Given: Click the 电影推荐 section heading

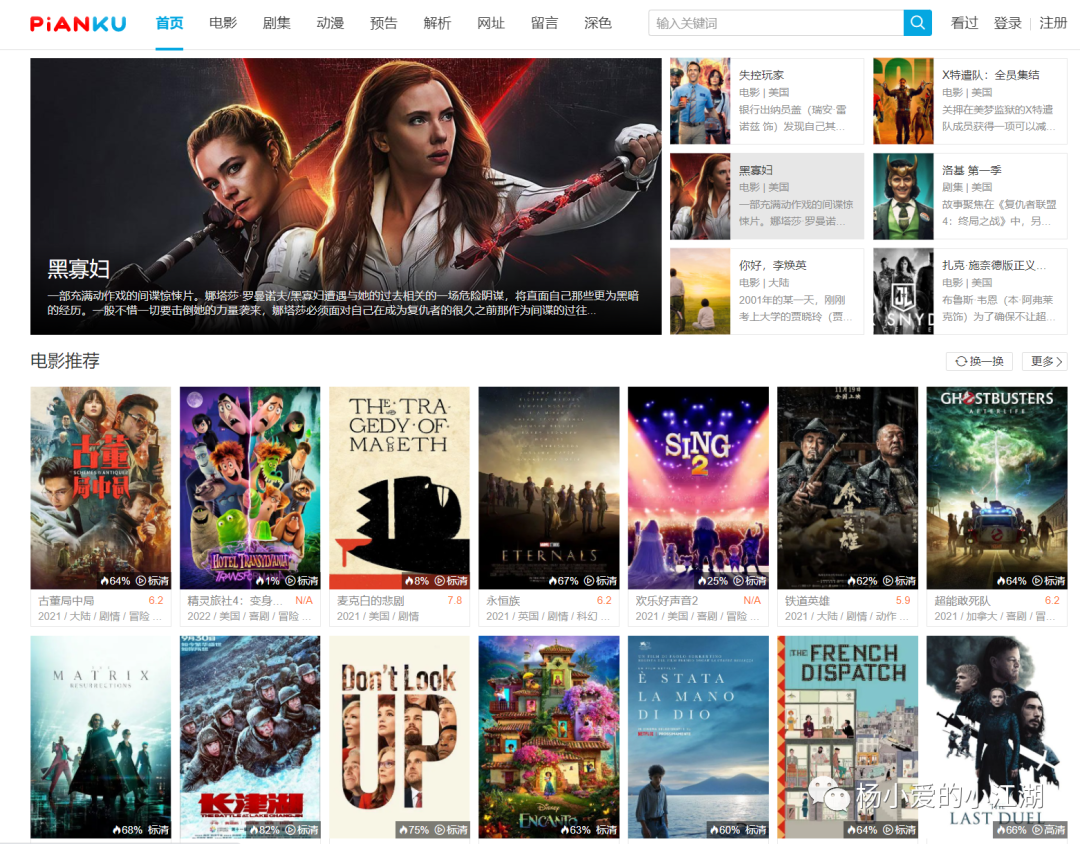Looking at the screenshot, I should click(x=65, y=361).
